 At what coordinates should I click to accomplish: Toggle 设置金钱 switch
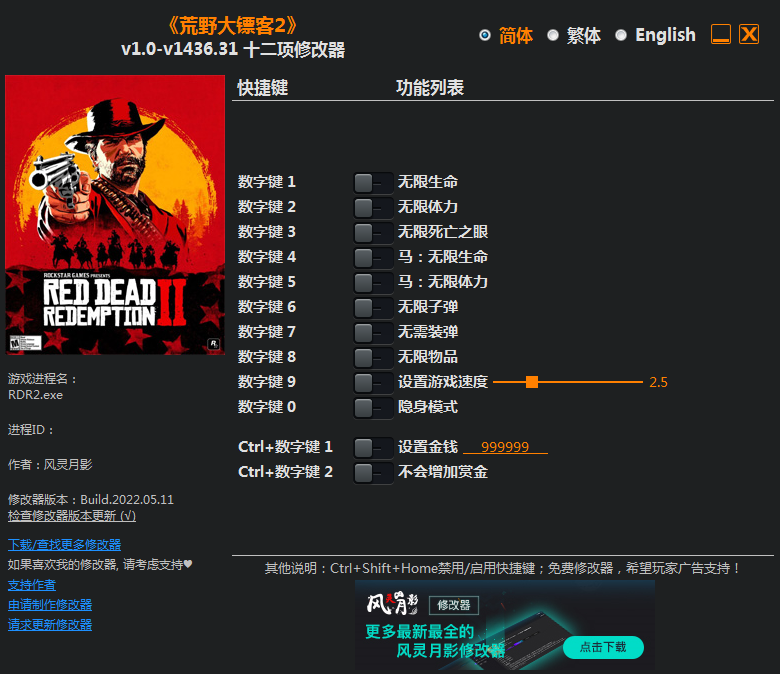[373, 447]
